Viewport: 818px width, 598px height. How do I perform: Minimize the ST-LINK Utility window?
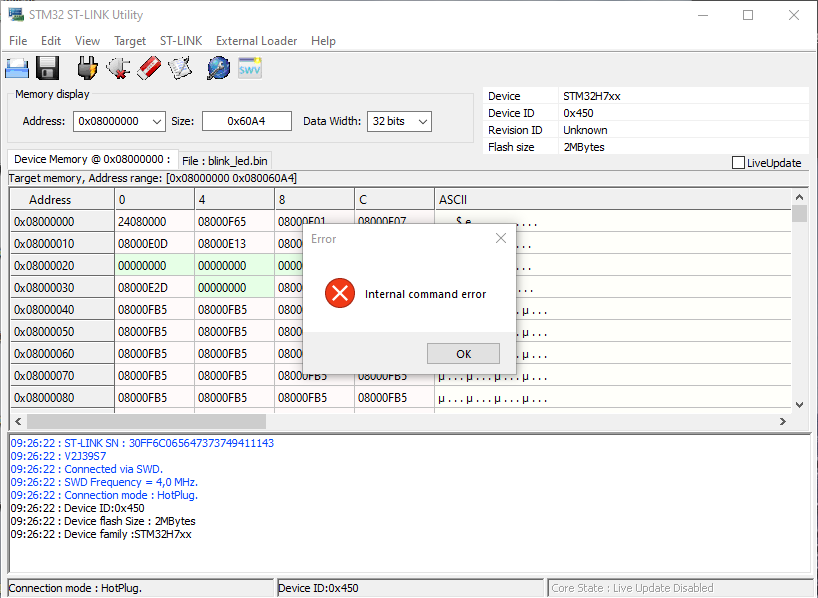pyautogui.click(x=703, y=15)
